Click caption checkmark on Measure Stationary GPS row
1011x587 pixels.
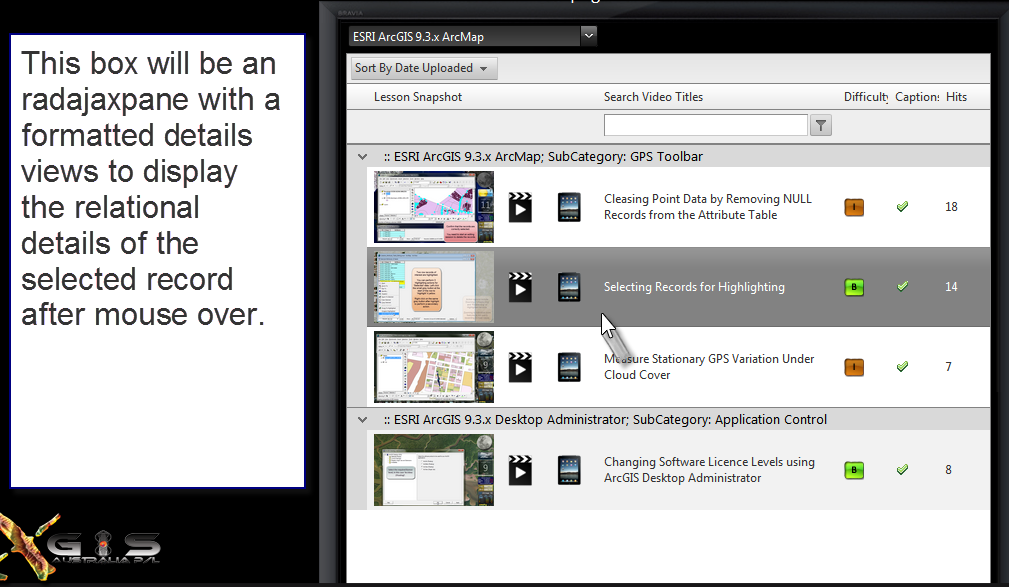click(x=902, y=366)
